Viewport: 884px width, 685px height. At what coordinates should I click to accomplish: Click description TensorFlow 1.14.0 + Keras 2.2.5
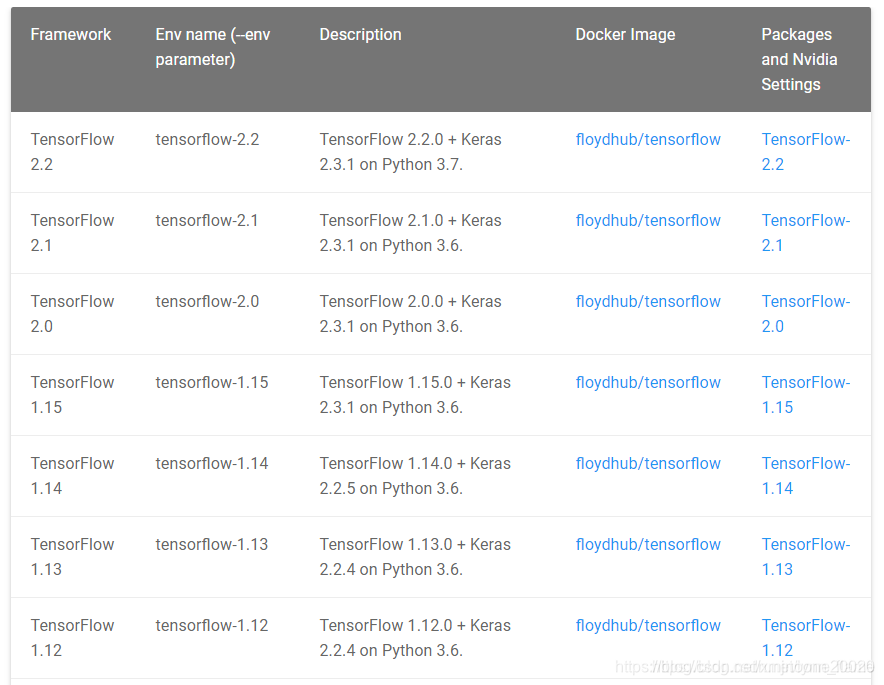[x=415, y=476]
